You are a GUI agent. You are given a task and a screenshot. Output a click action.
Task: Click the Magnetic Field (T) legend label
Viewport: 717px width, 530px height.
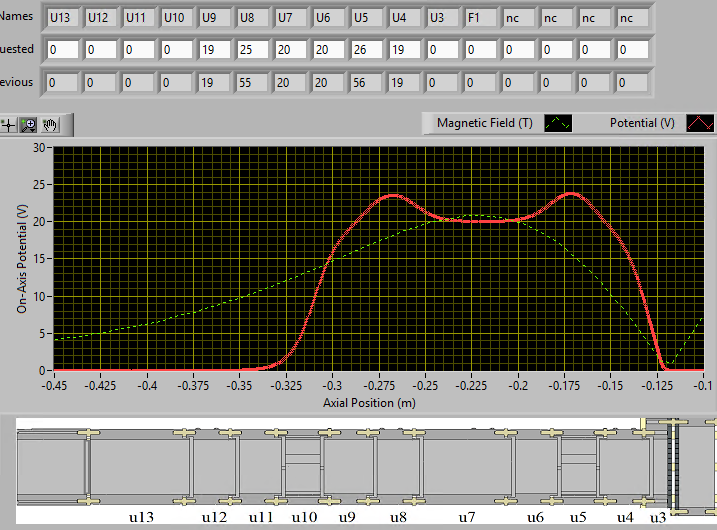point(485,123)
